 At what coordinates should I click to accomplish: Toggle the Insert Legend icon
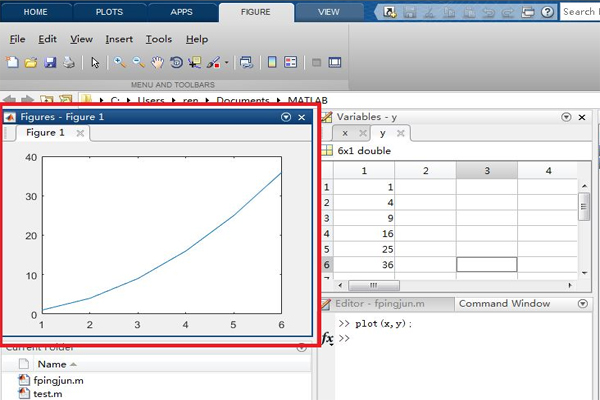(291, 62)
